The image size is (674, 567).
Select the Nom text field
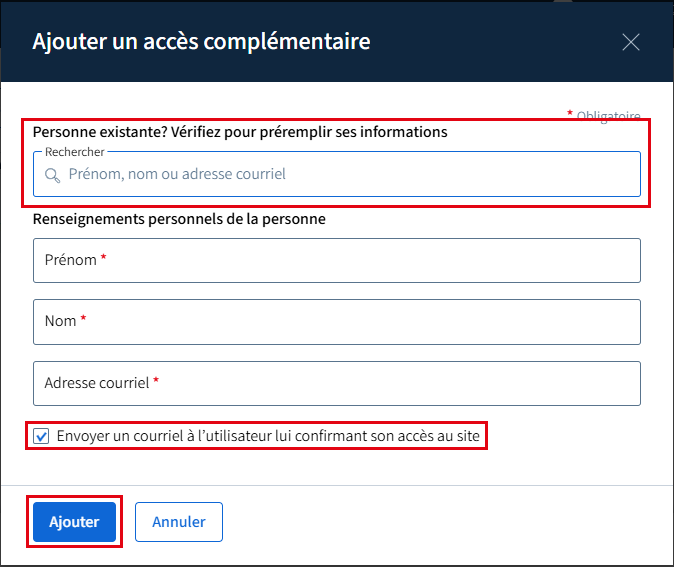tap(337, 322)
